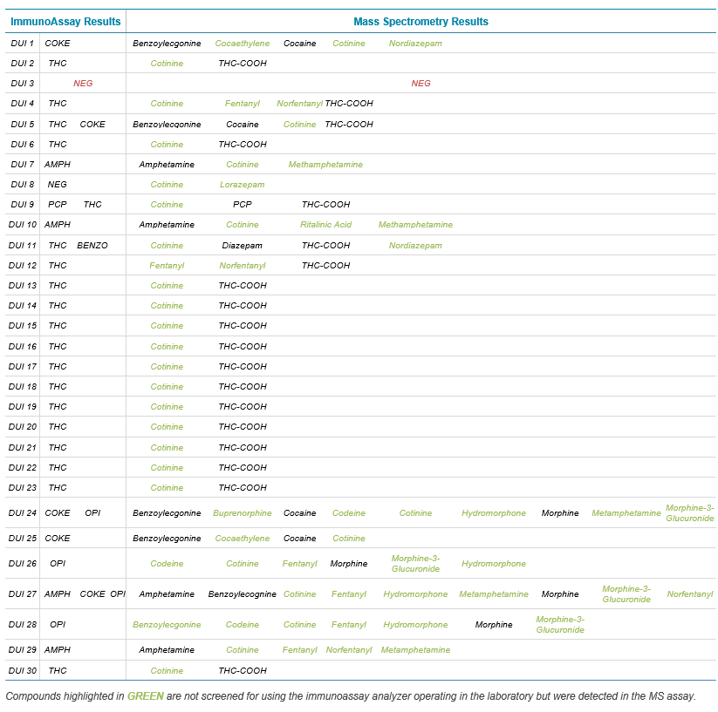The image size is (718, 712).
Task: Click the DUI 30 row label
Action: click(22, 671)
